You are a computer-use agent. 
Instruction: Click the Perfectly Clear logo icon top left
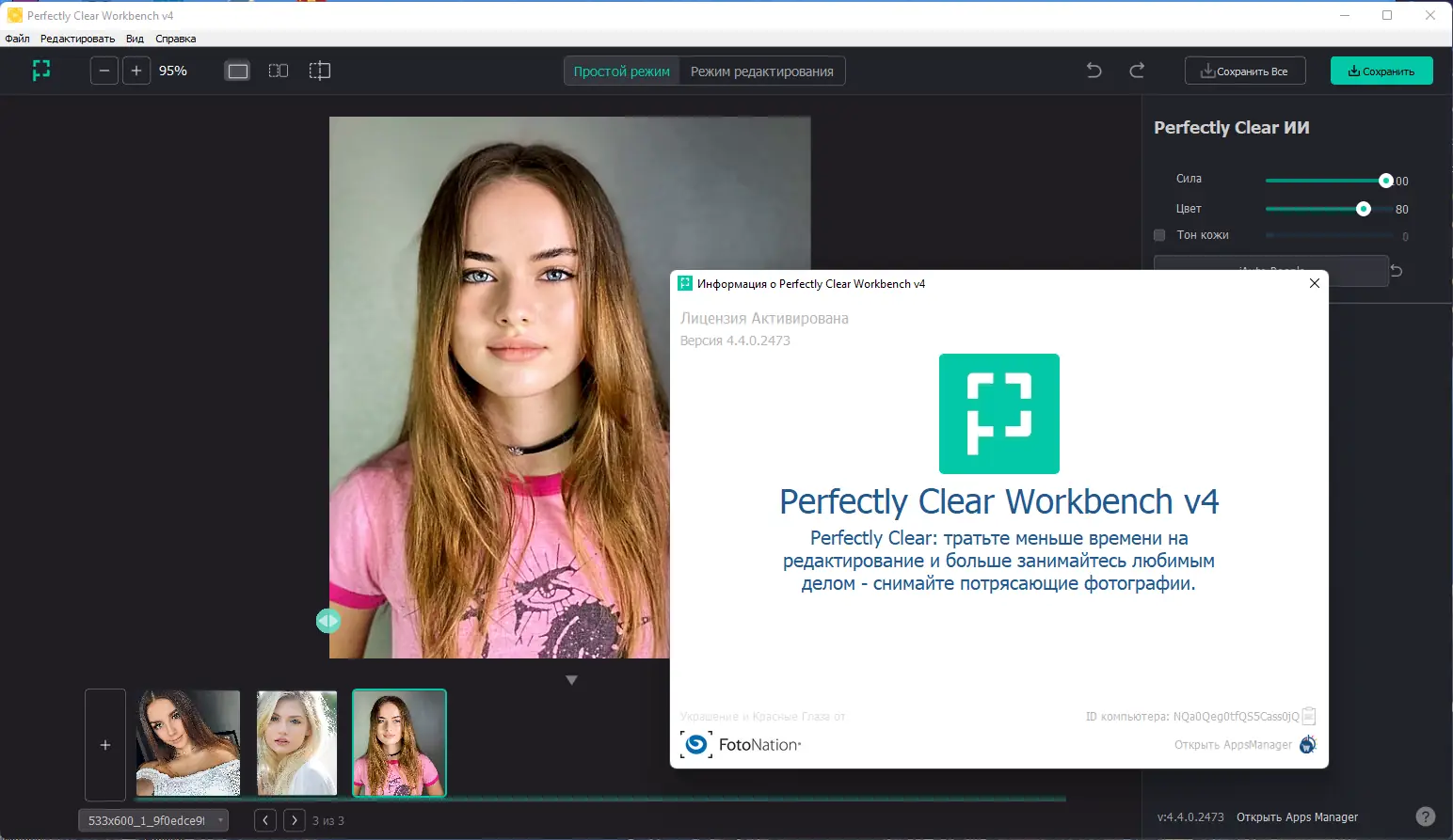click(40, 70)
